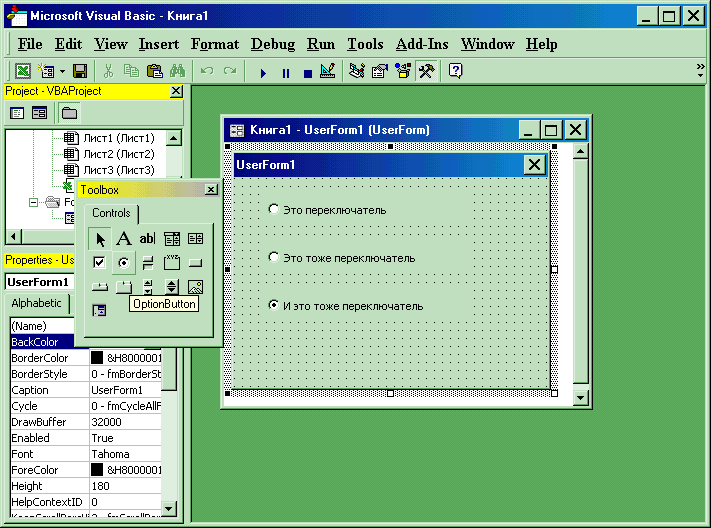Viewport: 711px width, 528px height.
Task: Select the ListBox tool in Toolbox
Action: pos(195,239)
